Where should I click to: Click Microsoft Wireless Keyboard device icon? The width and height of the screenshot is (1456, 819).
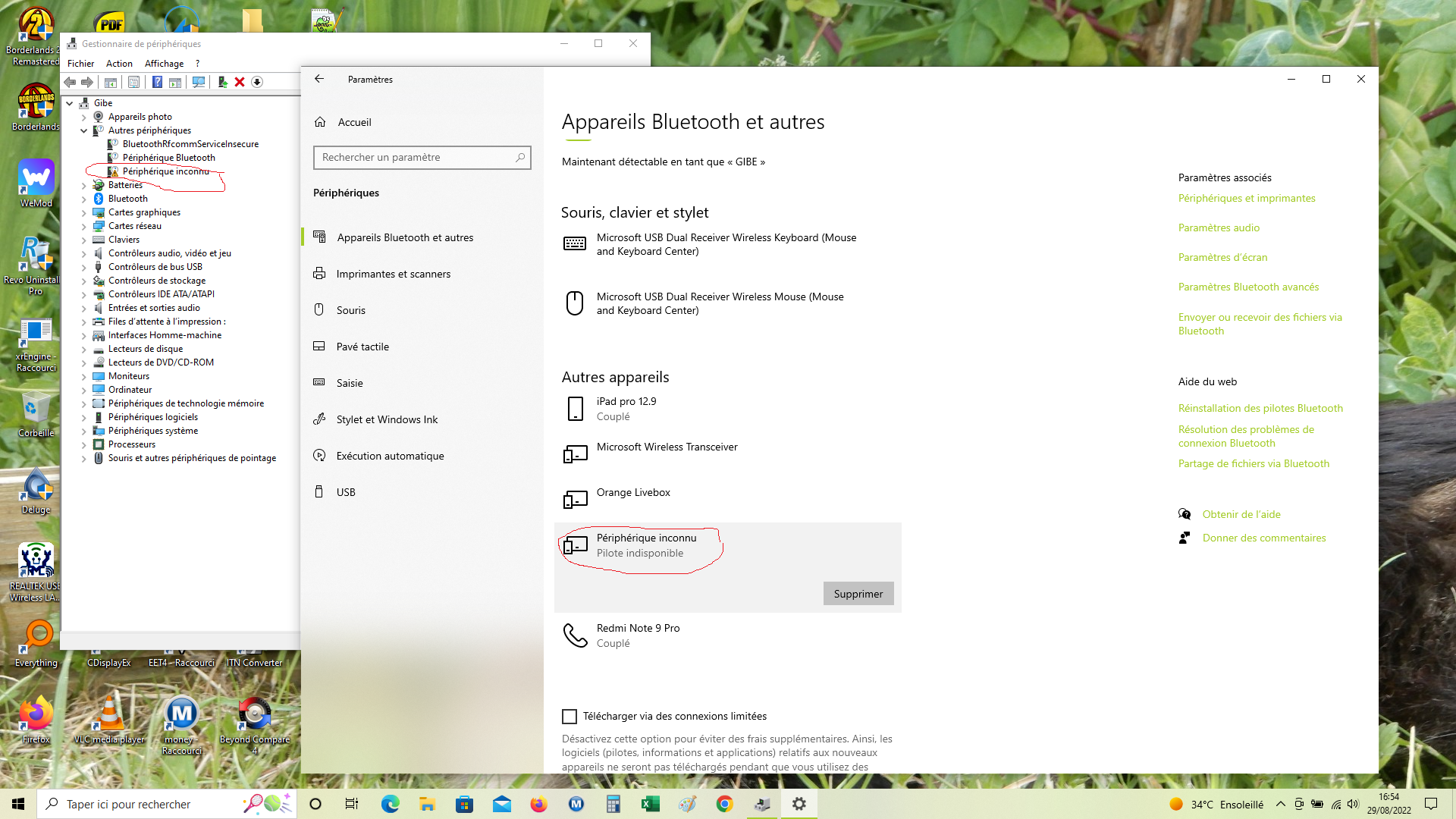click(575, 243)
